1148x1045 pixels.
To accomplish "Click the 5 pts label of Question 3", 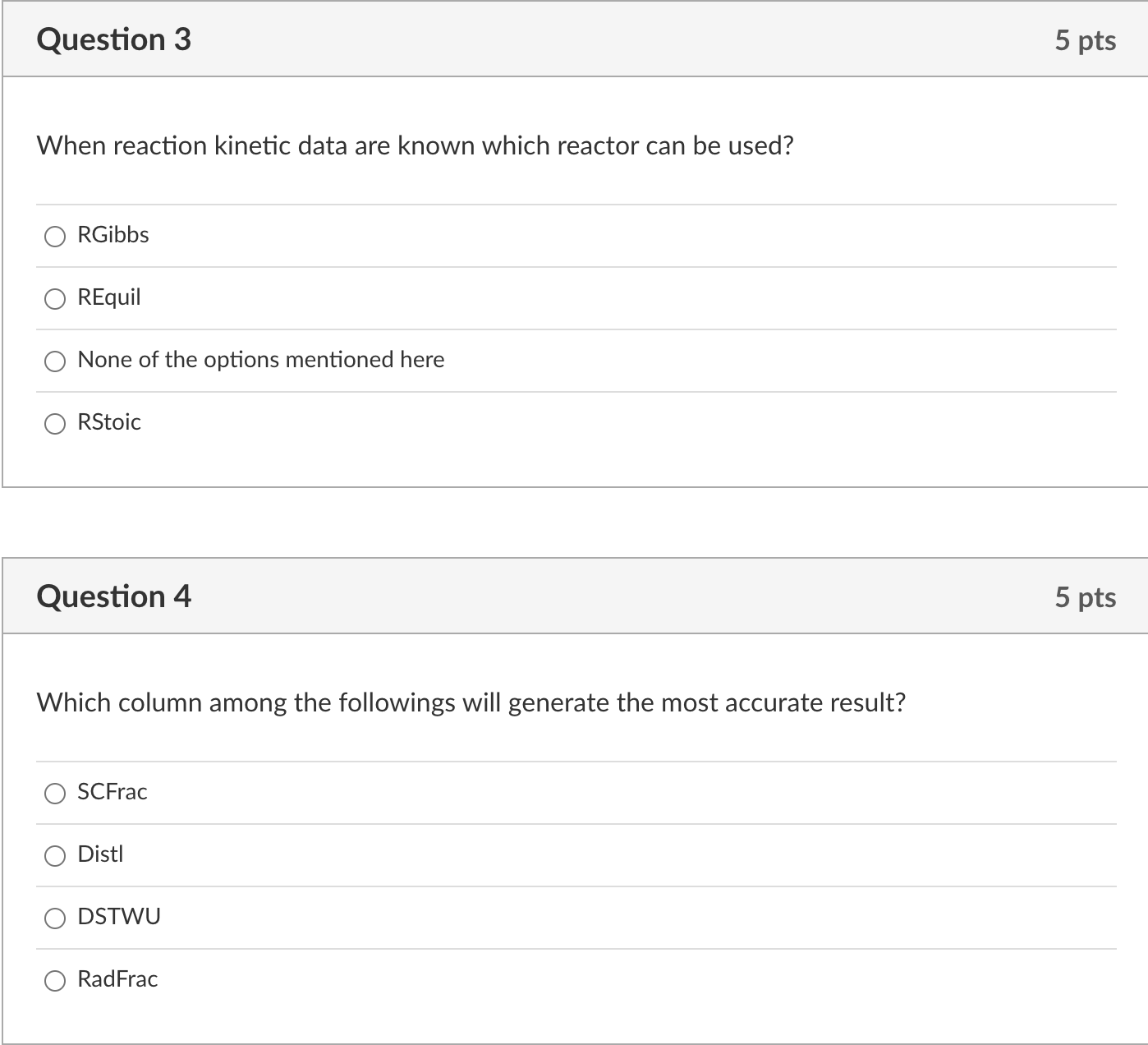I will (1085, 40).
